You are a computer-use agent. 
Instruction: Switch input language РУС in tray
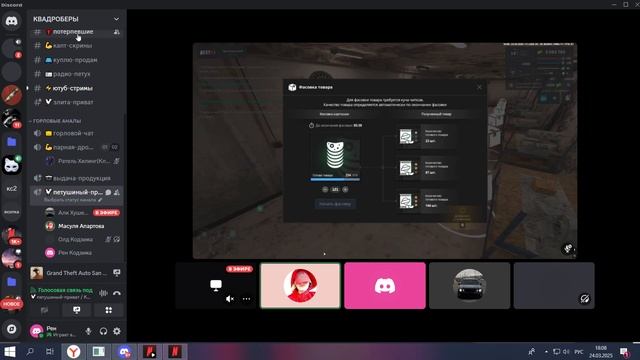point(579,351)
